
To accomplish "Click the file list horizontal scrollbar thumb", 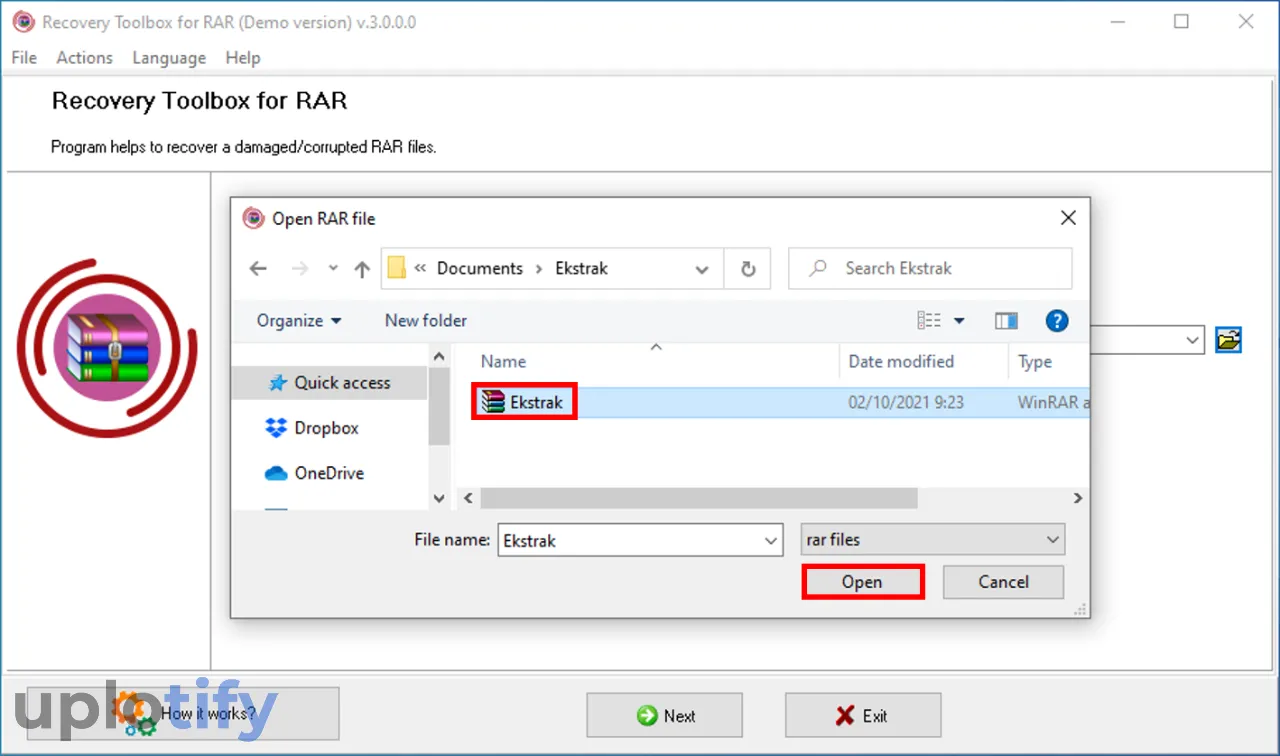I will [x=698, y=498].
